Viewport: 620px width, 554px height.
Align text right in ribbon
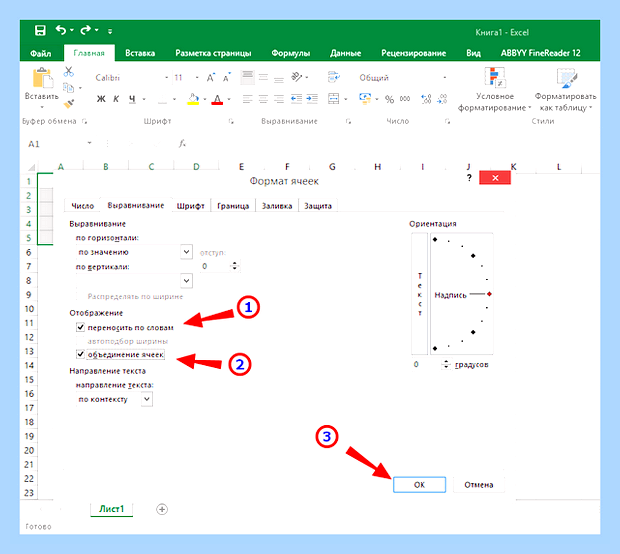click(x=279, y=98)
